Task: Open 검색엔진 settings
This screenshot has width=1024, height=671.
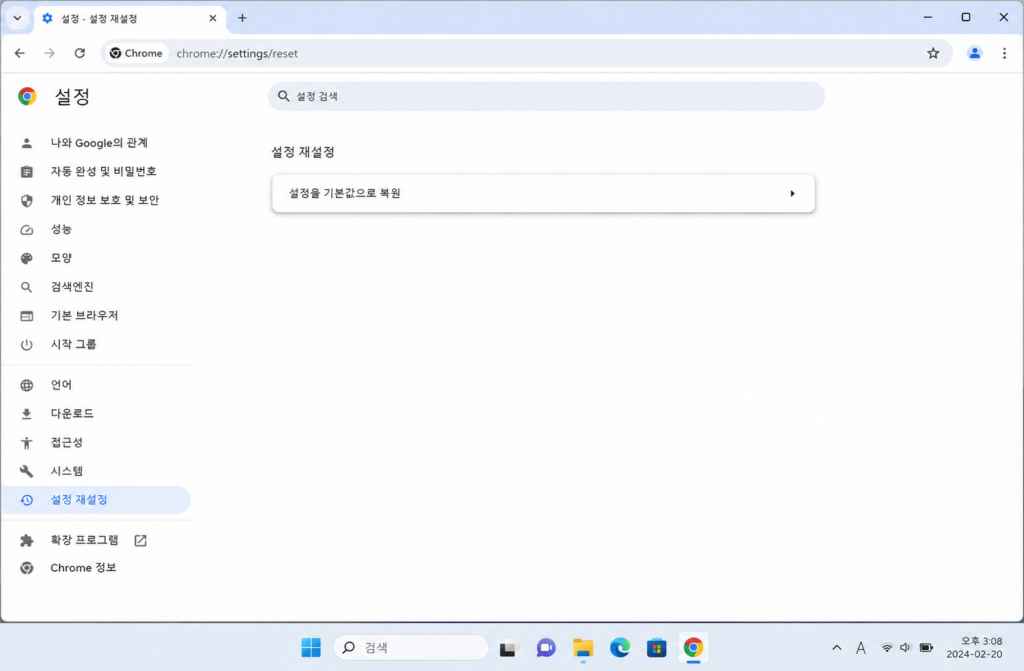Action: pos(72,286)
